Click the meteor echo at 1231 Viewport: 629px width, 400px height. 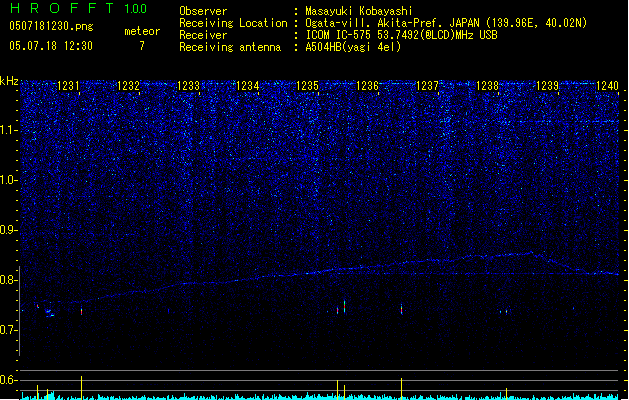click(x=81, y=311)
